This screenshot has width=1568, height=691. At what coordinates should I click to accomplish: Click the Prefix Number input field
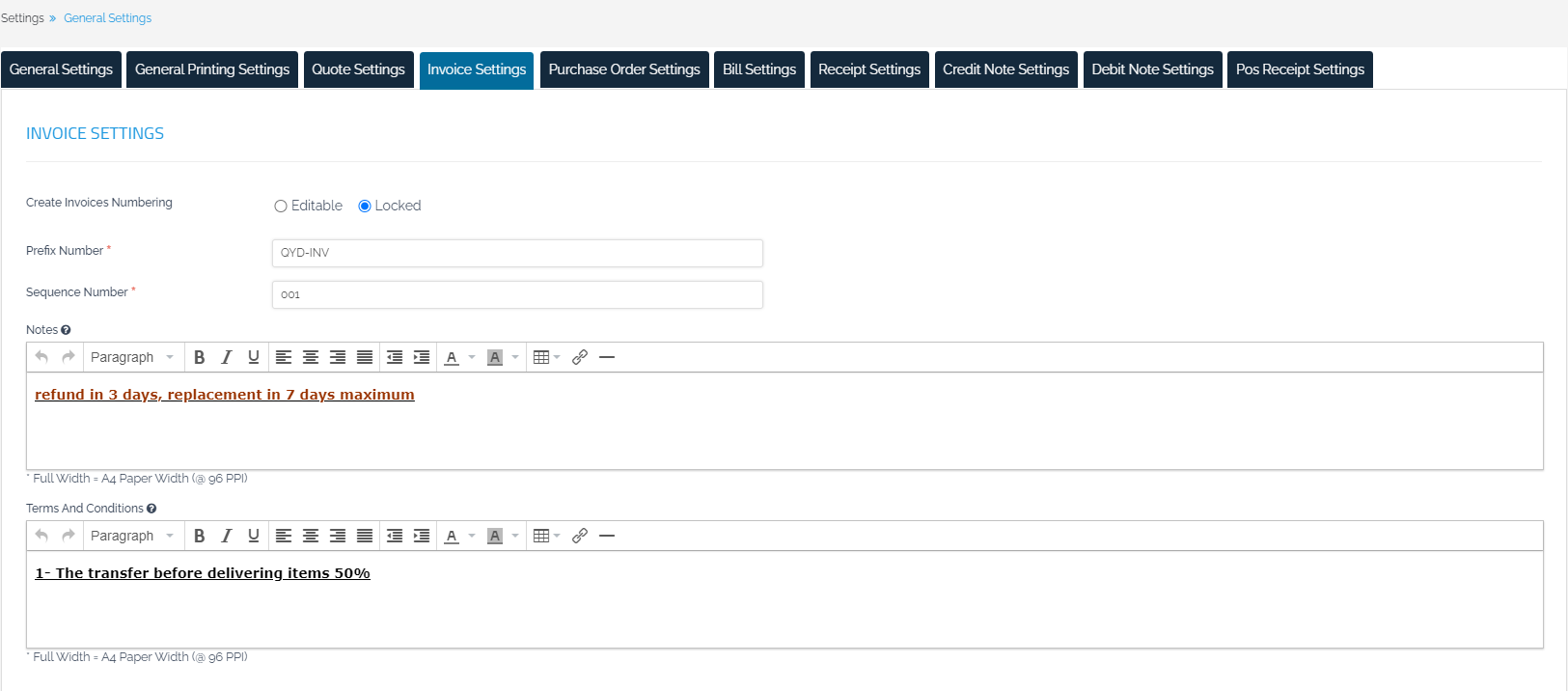(517, 253)
